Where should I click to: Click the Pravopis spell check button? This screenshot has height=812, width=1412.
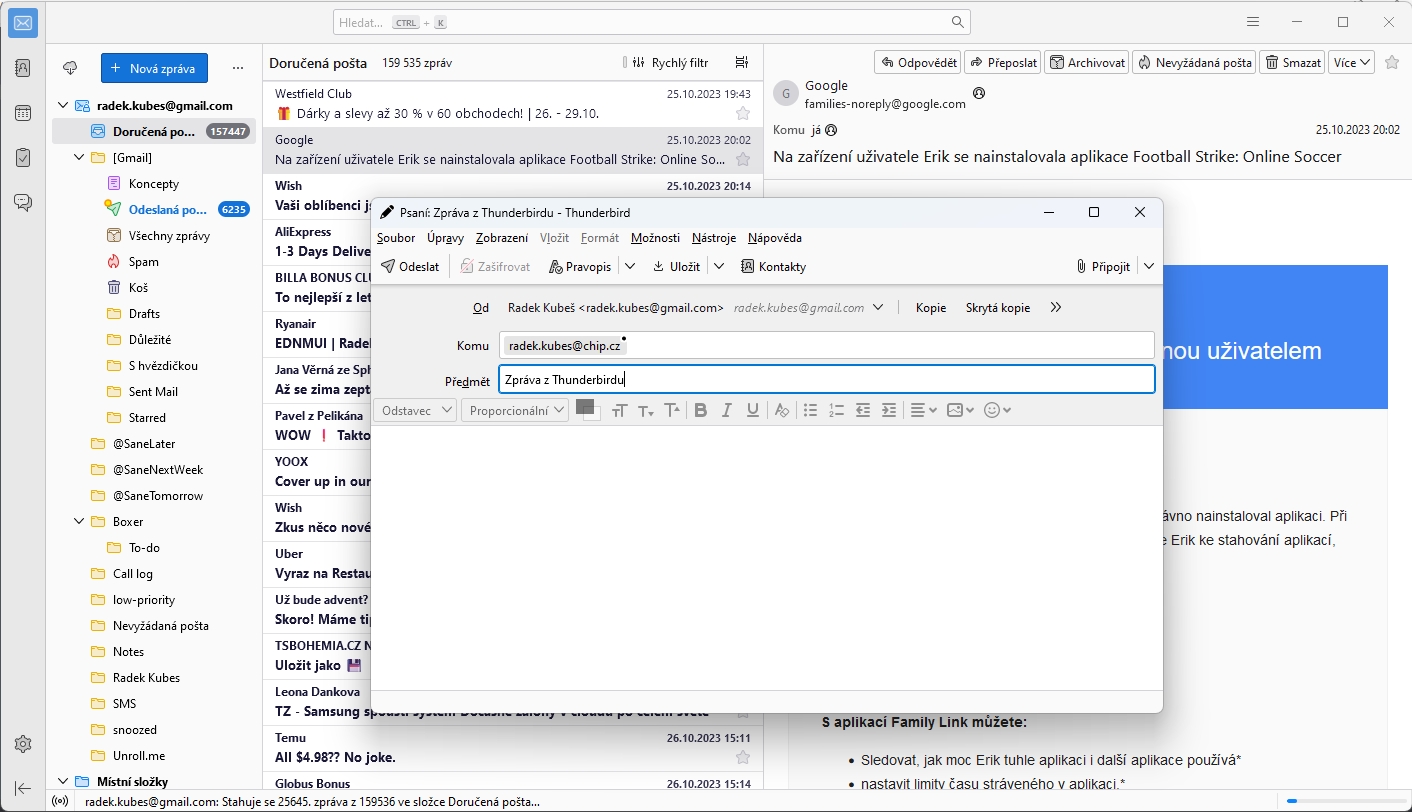(581, 266)
